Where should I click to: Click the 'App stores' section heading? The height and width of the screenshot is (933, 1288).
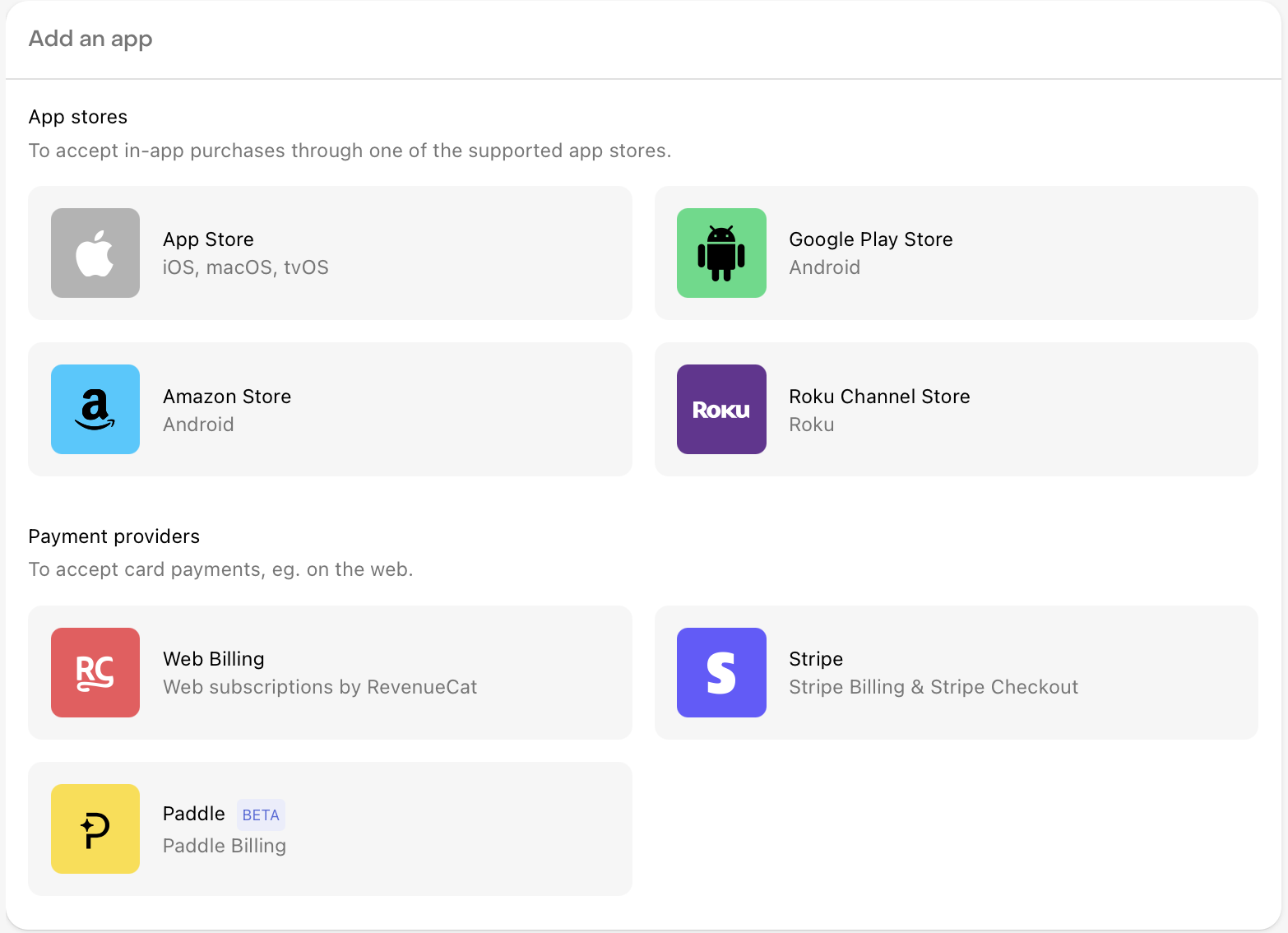point(78,117)
